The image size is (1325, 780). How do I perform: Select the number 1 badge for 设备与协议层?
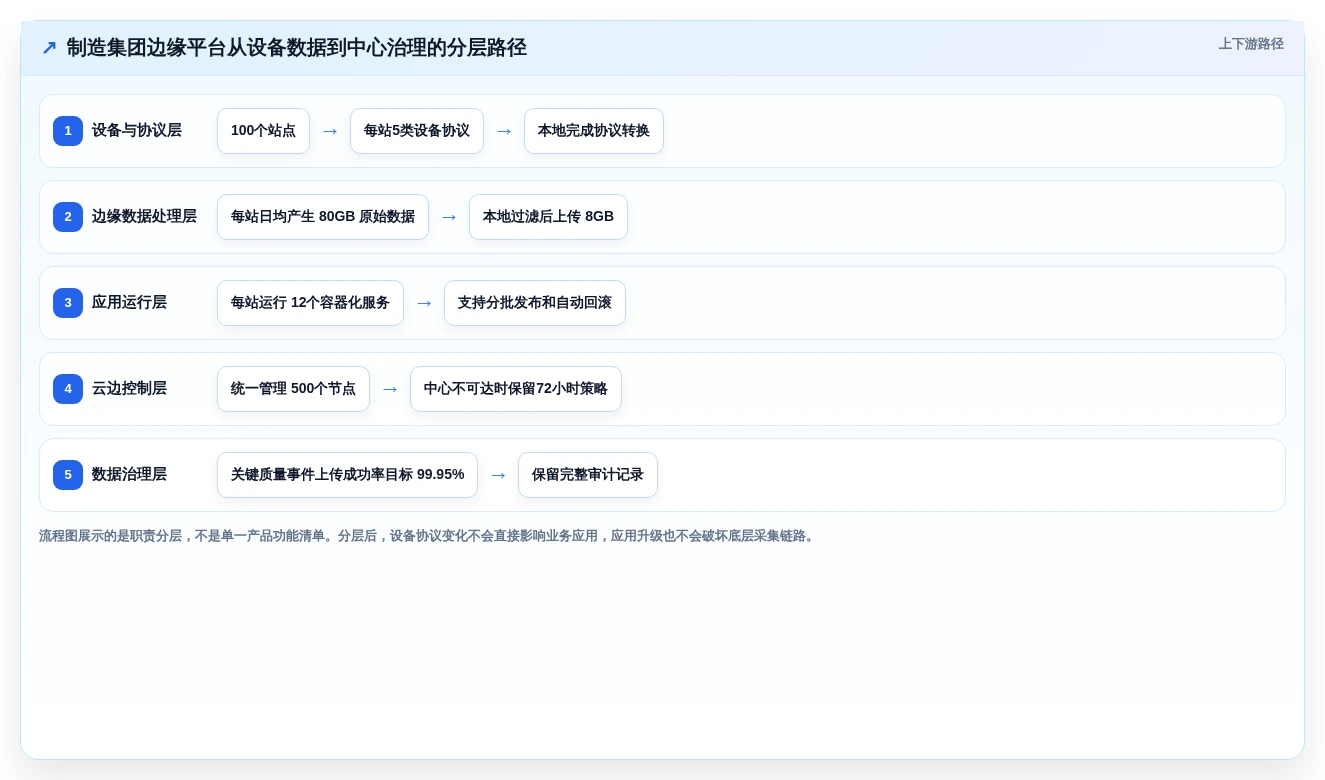coord(68,131)
